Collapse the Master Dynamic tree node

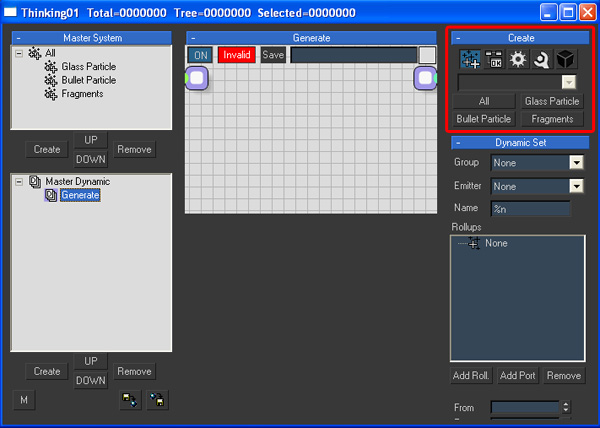click(x=19, y=182)
